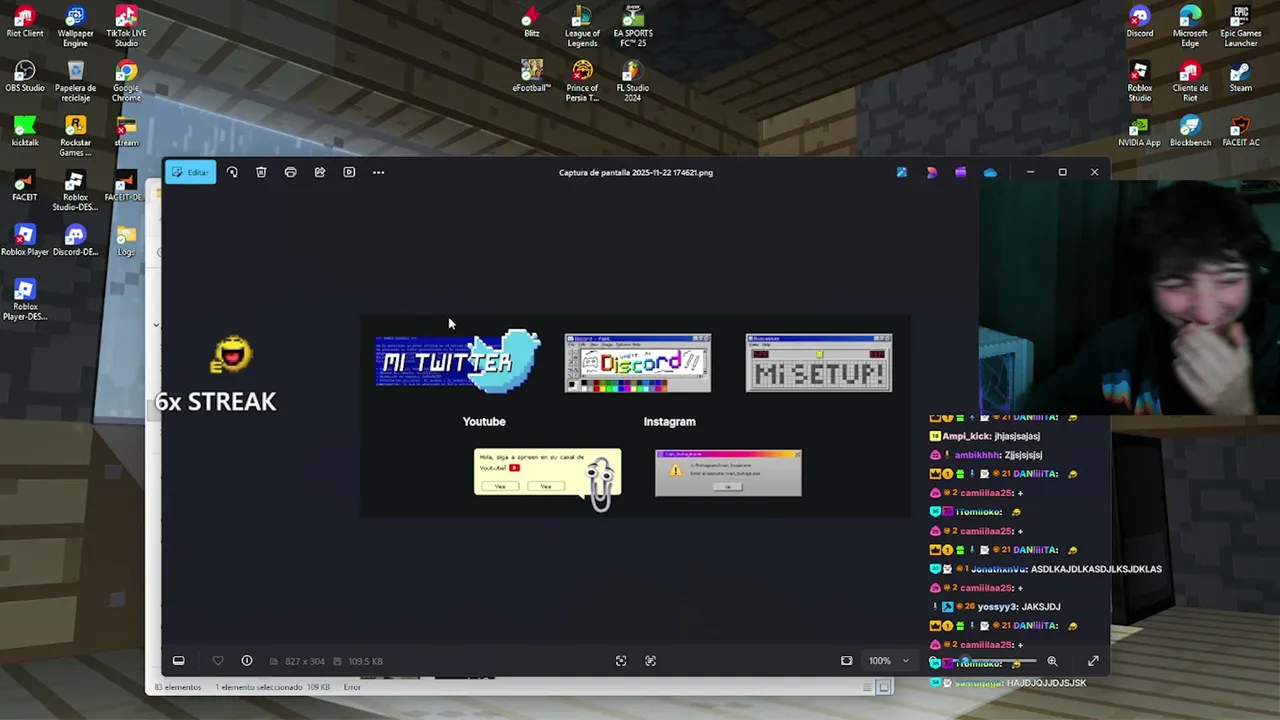Select the Riot Client desktop icon
Viewport: 1280px width, 720px height.
pyautogui.click(x=25, y=23)
